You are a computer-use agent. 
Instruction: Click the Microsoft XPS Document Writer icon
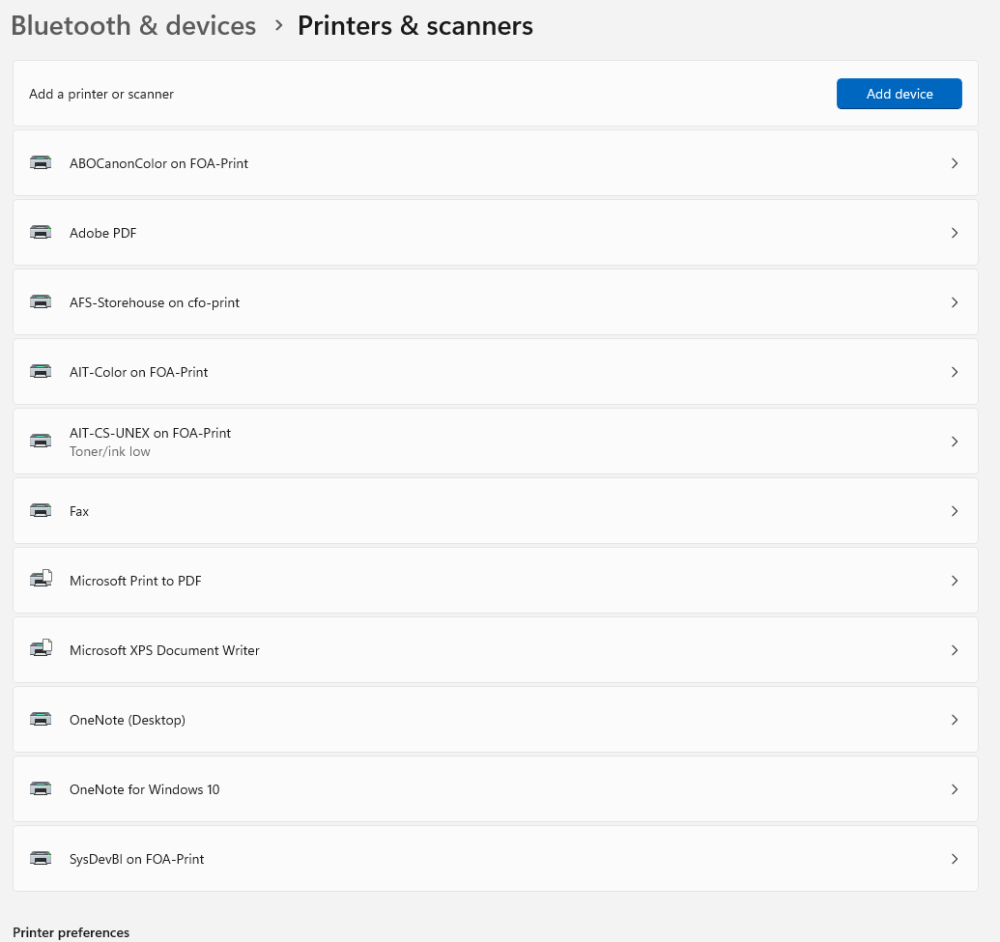tap(41, 650)
